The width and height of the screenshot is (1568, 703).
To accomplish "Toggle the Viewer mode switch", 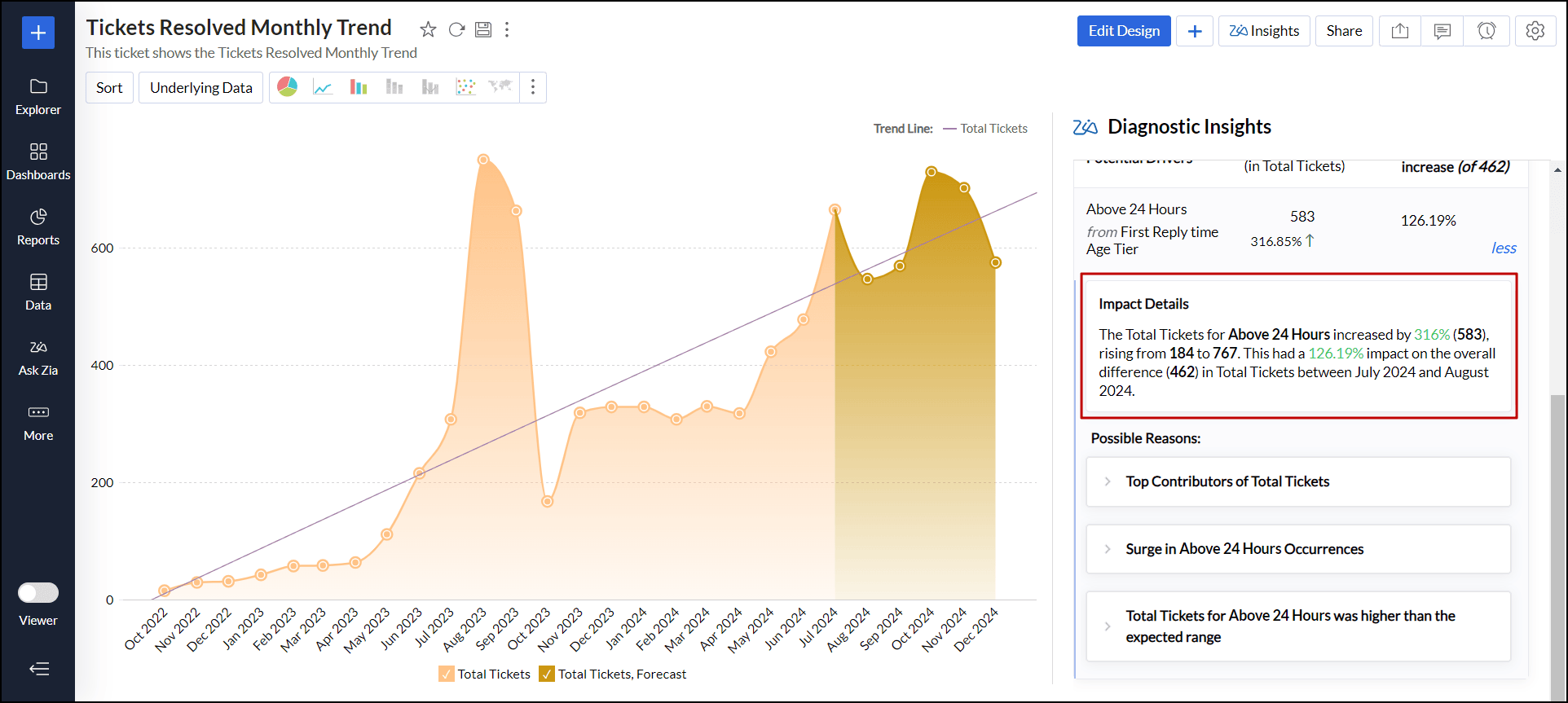I will 38,592.
